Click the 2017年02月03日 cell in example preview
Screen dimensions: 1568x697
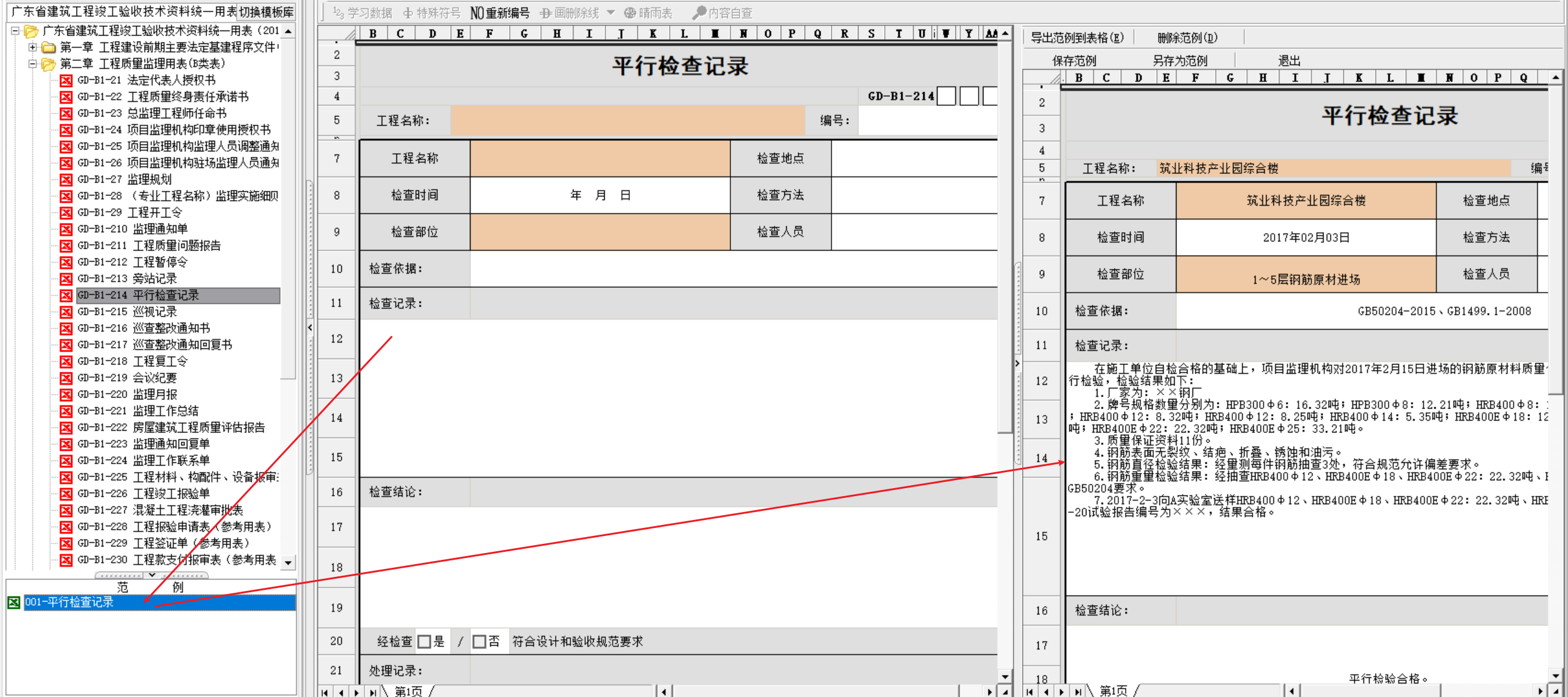(1306, 238)
